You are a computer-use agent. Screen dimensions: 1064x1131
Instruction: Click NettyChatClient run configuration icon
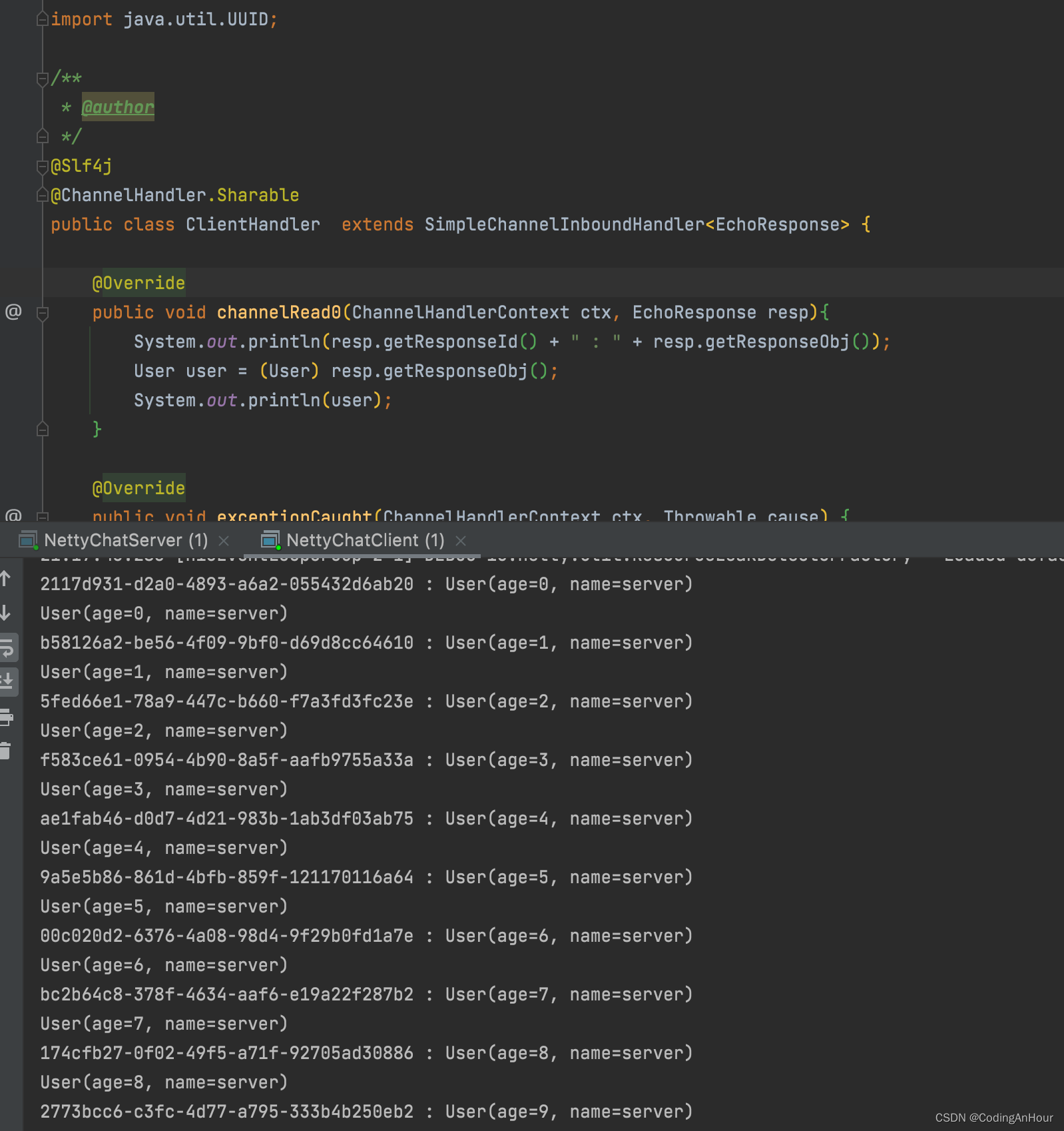click(x=270, y=540)
